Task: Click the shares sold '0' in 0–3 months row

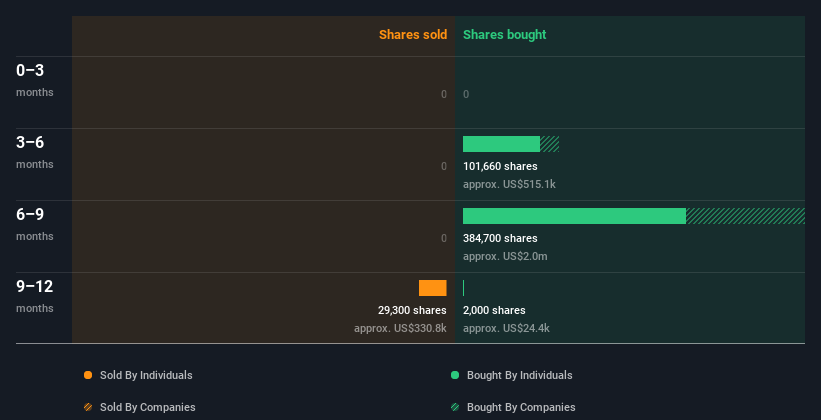Action: tap(444, 94)
